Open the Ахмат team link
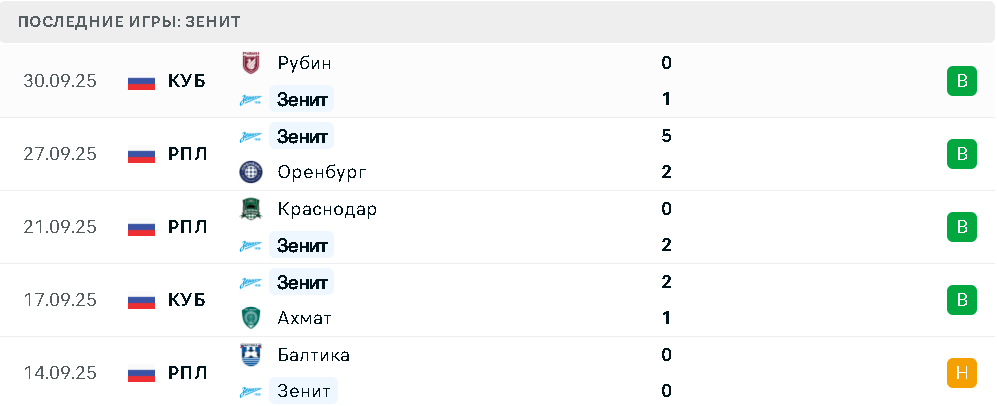The image size is (997, 406). point(304,318)
